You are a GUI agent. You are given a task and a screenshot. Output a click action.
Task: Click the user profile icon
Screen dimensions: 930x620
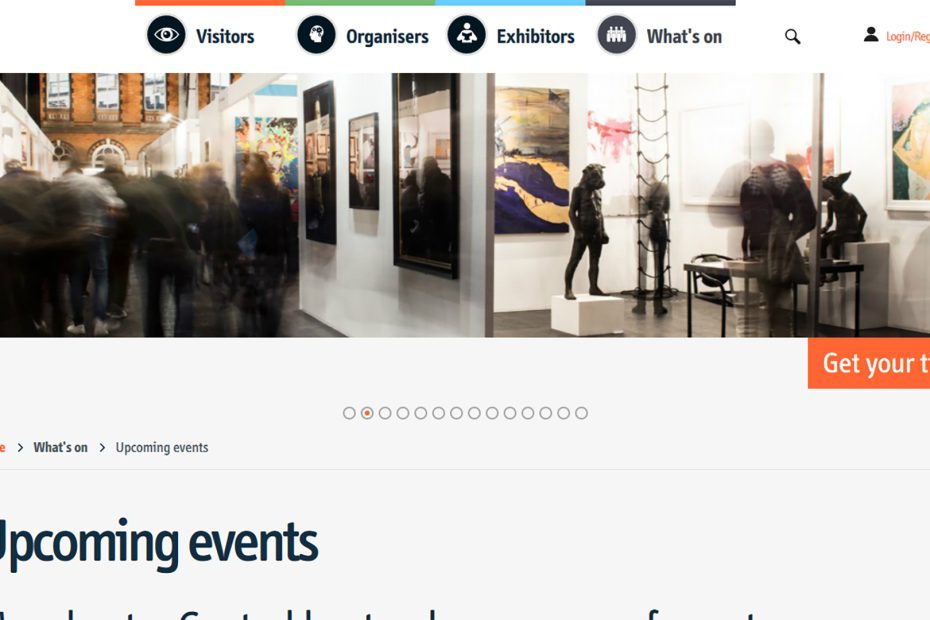[x=871, y=34]
